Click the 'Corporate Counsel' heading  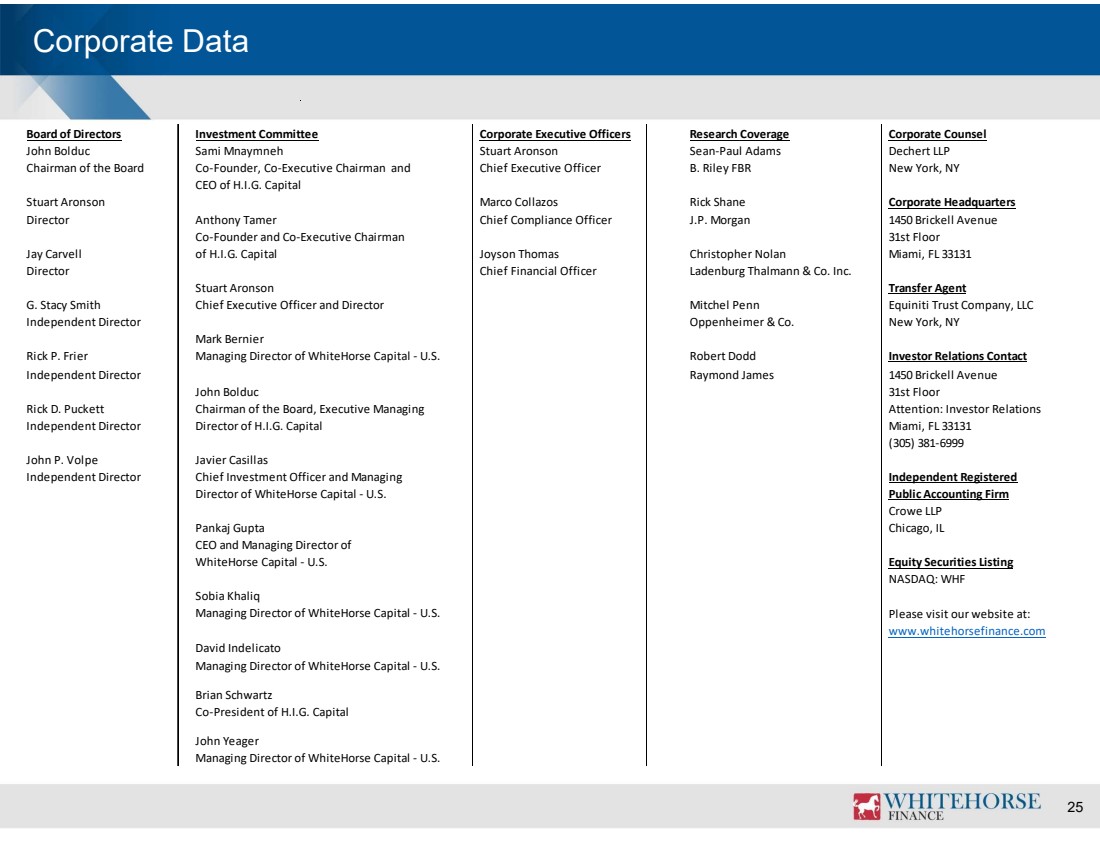click(x=937, y=134)
